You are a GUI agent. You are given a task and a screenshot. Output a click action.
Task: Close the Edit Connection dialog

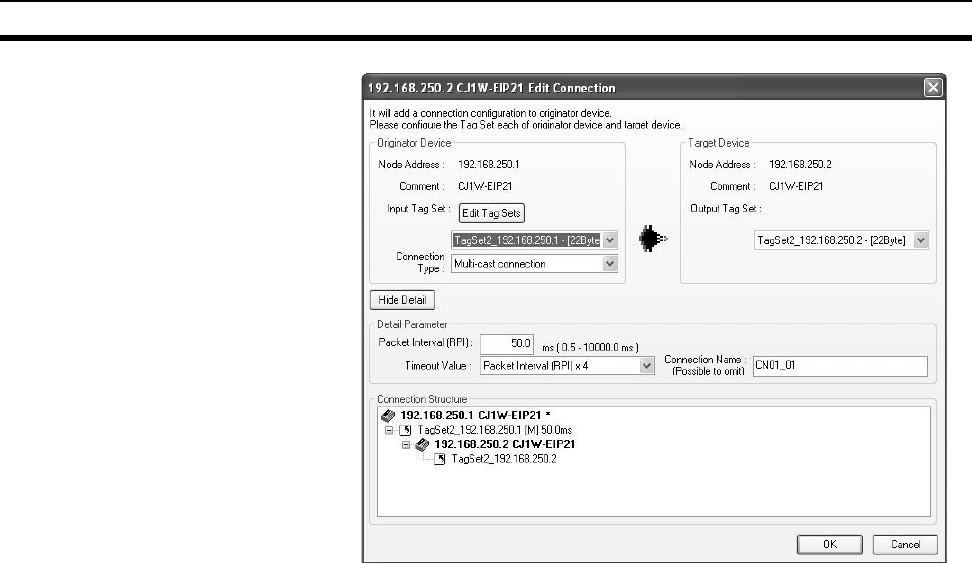click(933, 87)
